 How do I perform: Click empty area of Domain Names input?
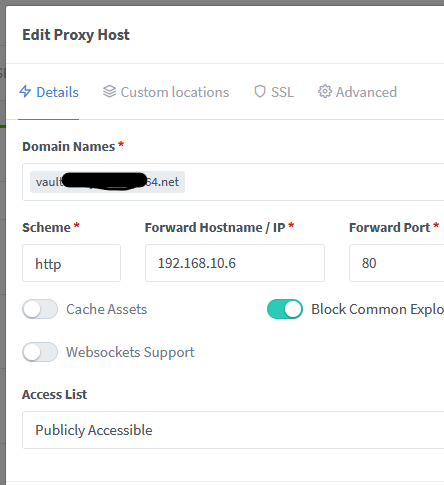point(313,182)
